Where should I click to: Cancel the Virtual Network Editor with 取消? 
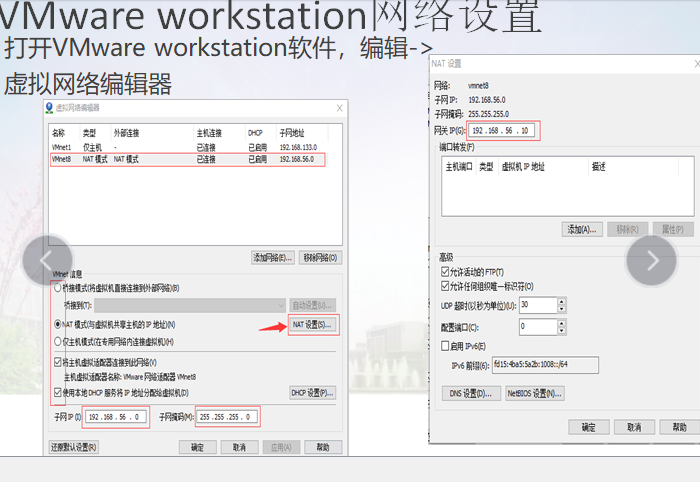point(240,447)
